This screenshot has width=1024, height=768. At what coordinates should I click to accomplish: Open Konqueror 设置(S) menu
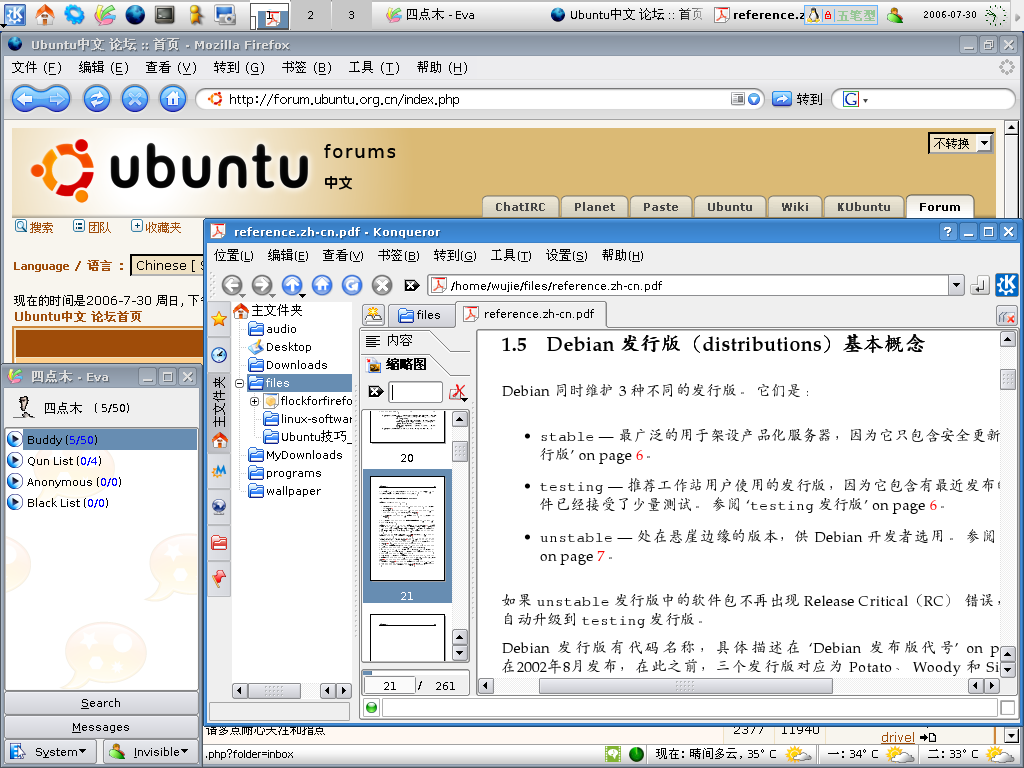coord(566,255)
